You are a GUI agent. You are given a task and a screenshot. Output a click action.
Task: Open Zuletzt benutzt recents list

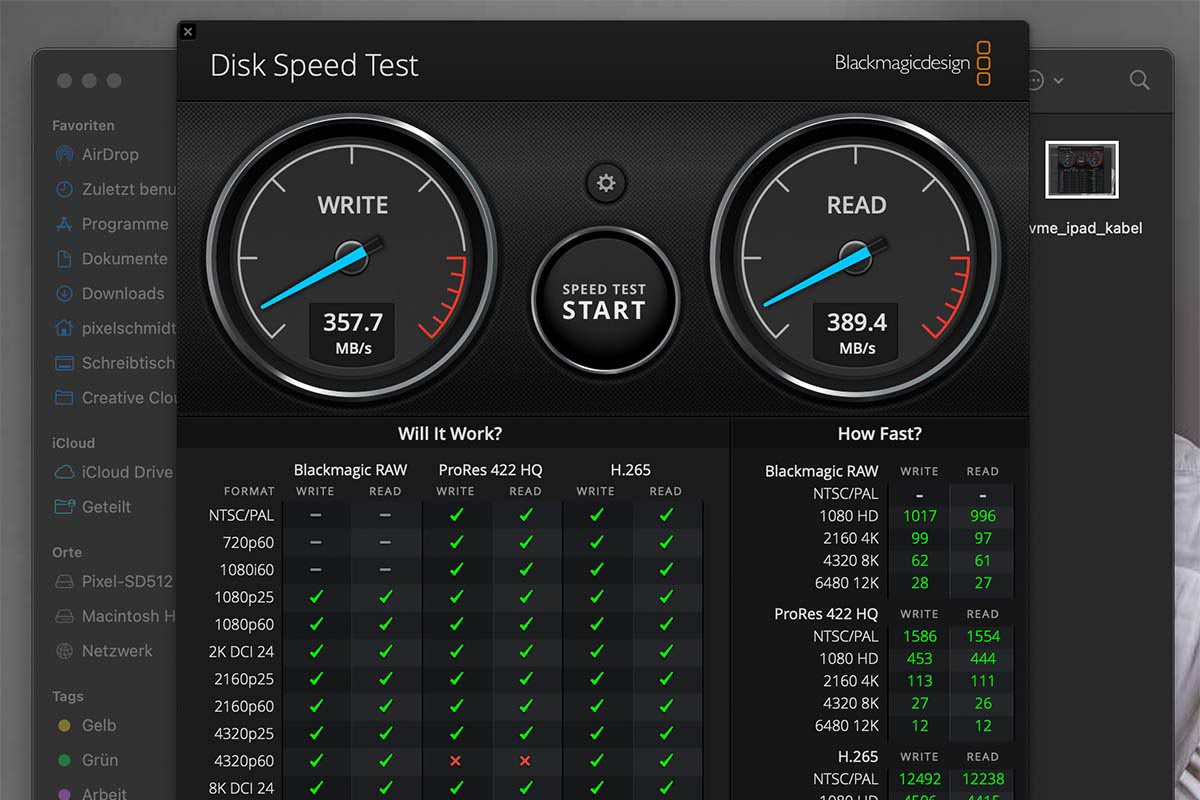(x=127, y=189)
